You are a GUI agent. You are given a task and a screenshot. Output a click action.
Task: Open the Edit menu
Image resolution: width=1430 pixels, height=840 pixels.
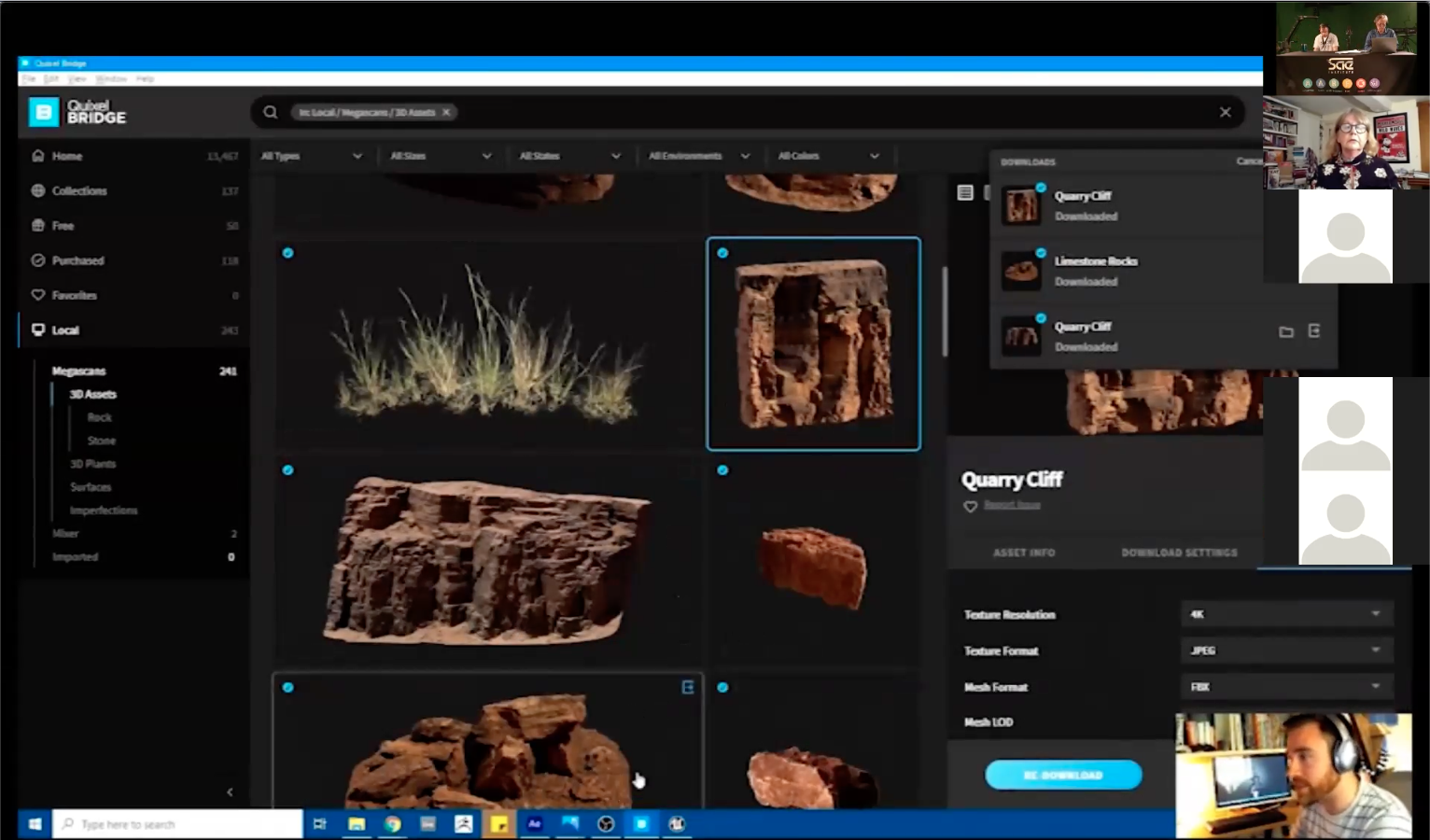pyautogui.click(x=51, y=79)
